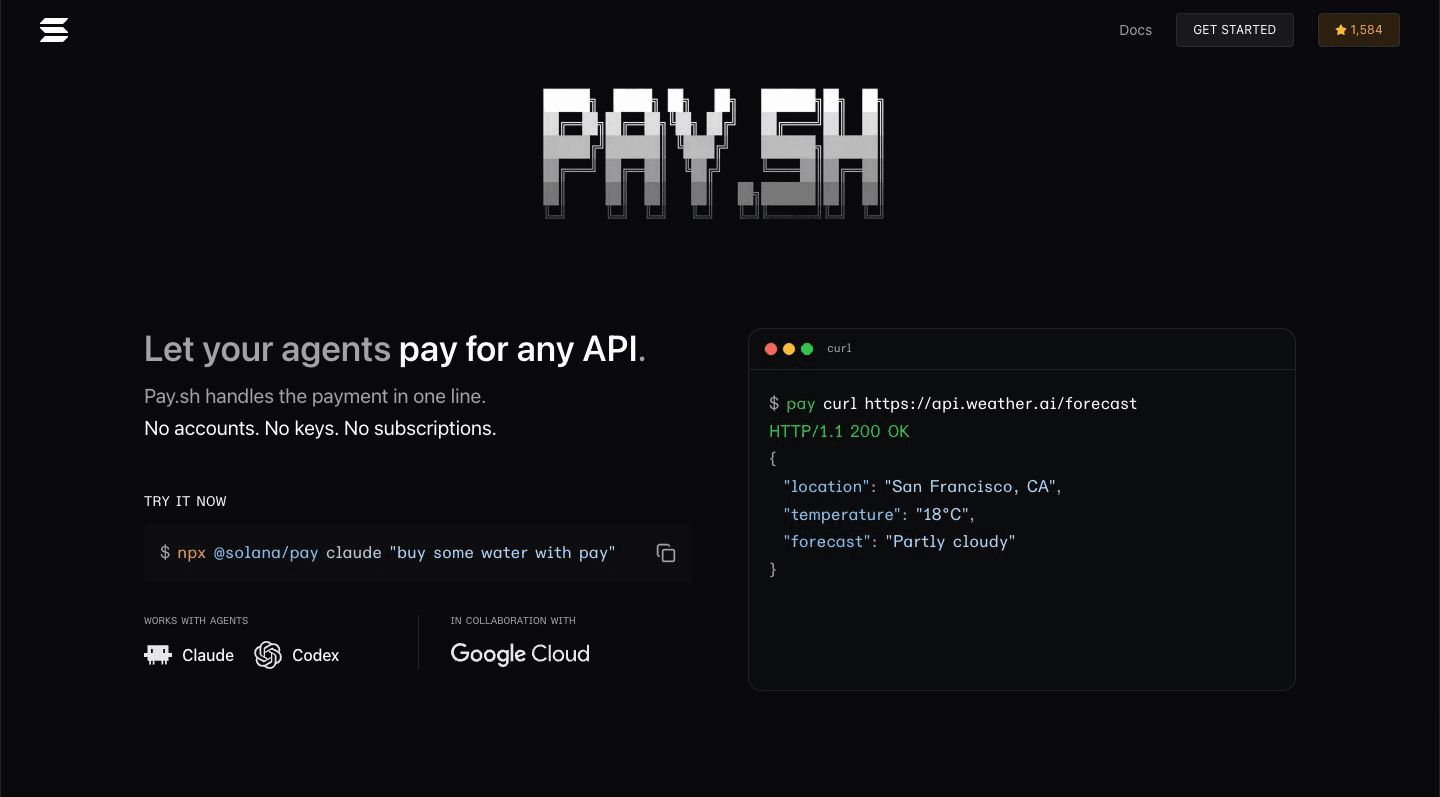The width and height of the screenshot is (1440, 797).
Task: Click the green dot in the terminal window
Action: click(807, 349)
